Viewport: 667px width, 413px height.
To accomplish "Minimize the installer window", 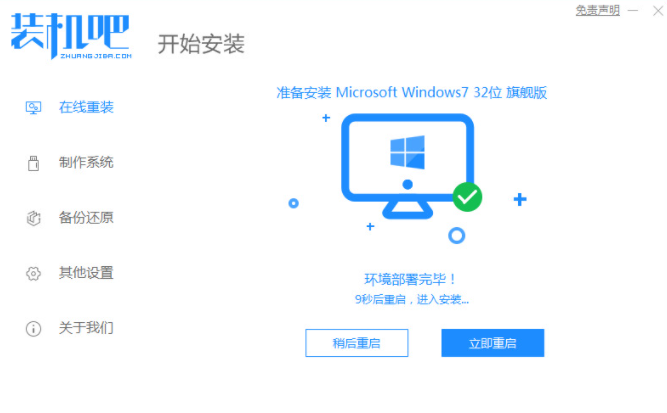I will coord(633,11).
